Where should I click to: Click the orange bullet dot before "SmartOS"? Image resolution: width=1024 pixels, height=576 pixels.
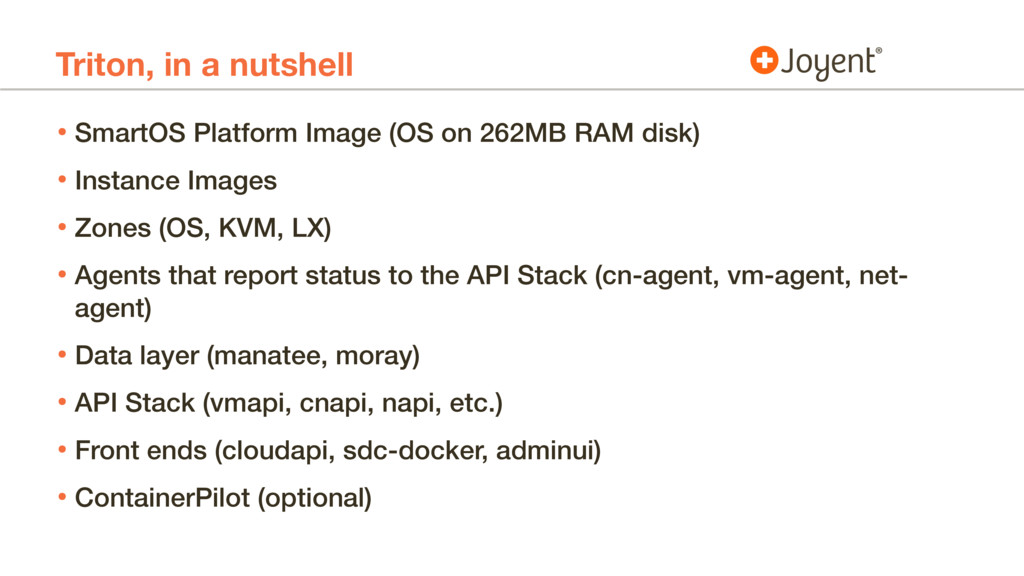(x=62, y=133)
